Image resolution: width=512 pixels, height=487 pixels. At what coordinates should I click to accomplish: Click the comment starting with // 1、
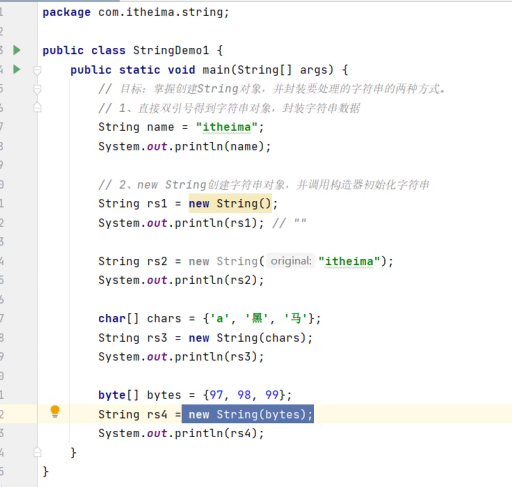(229, 108)
